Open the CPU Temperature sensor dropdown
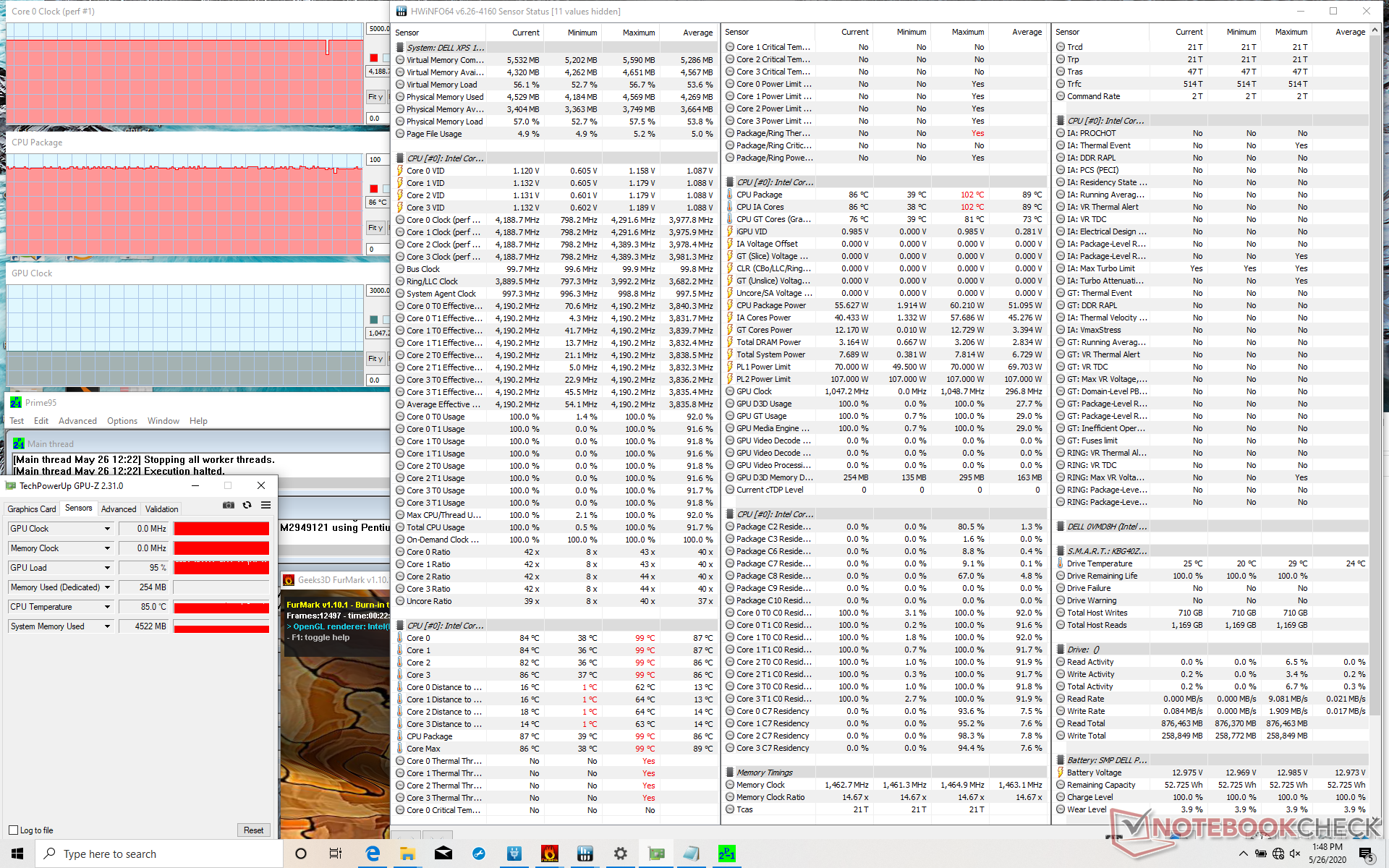This screenshot has height=868, width=1389. coord(107,607)
